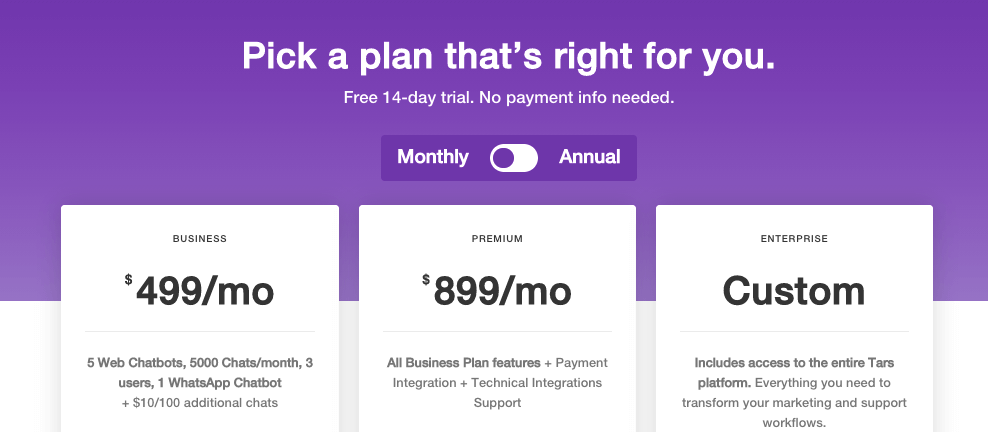Click the "Free 14-day trial" subtitle
Image resolution: width=988 pixels, height=432 pixels.
click(x=508, y=98)
